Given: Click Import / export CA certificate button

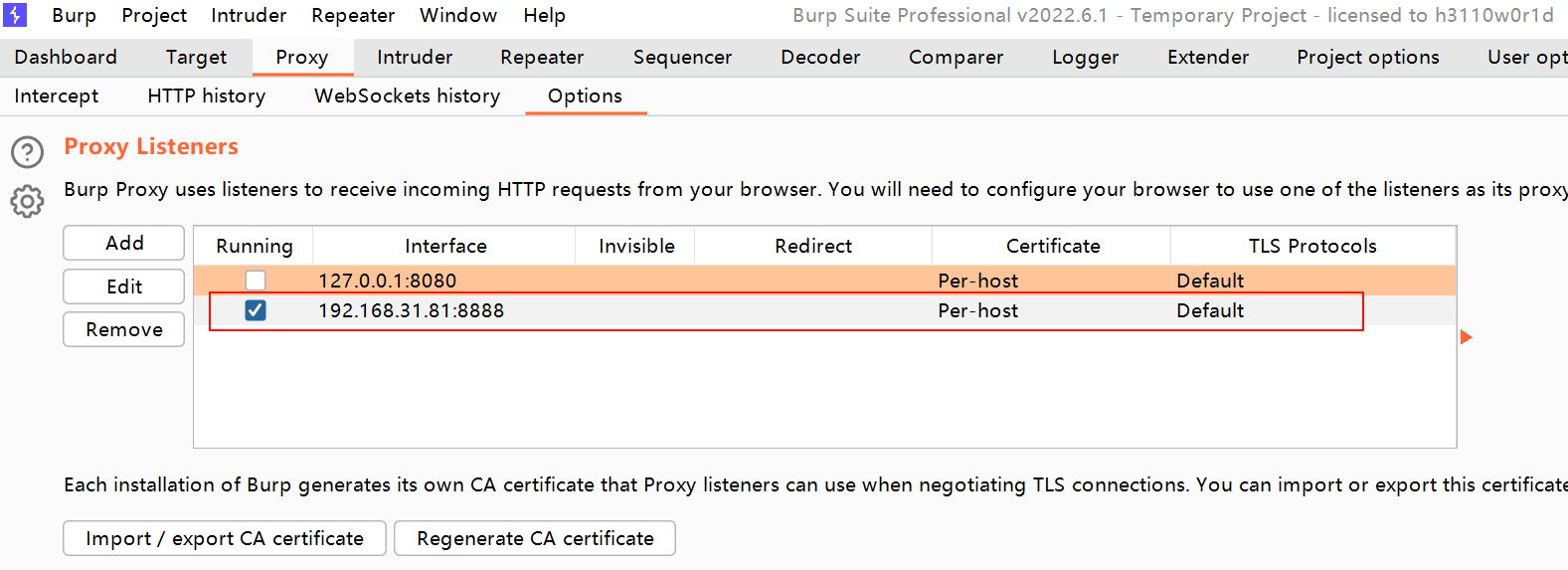Looking at the screenshot, I should [225, 538].
